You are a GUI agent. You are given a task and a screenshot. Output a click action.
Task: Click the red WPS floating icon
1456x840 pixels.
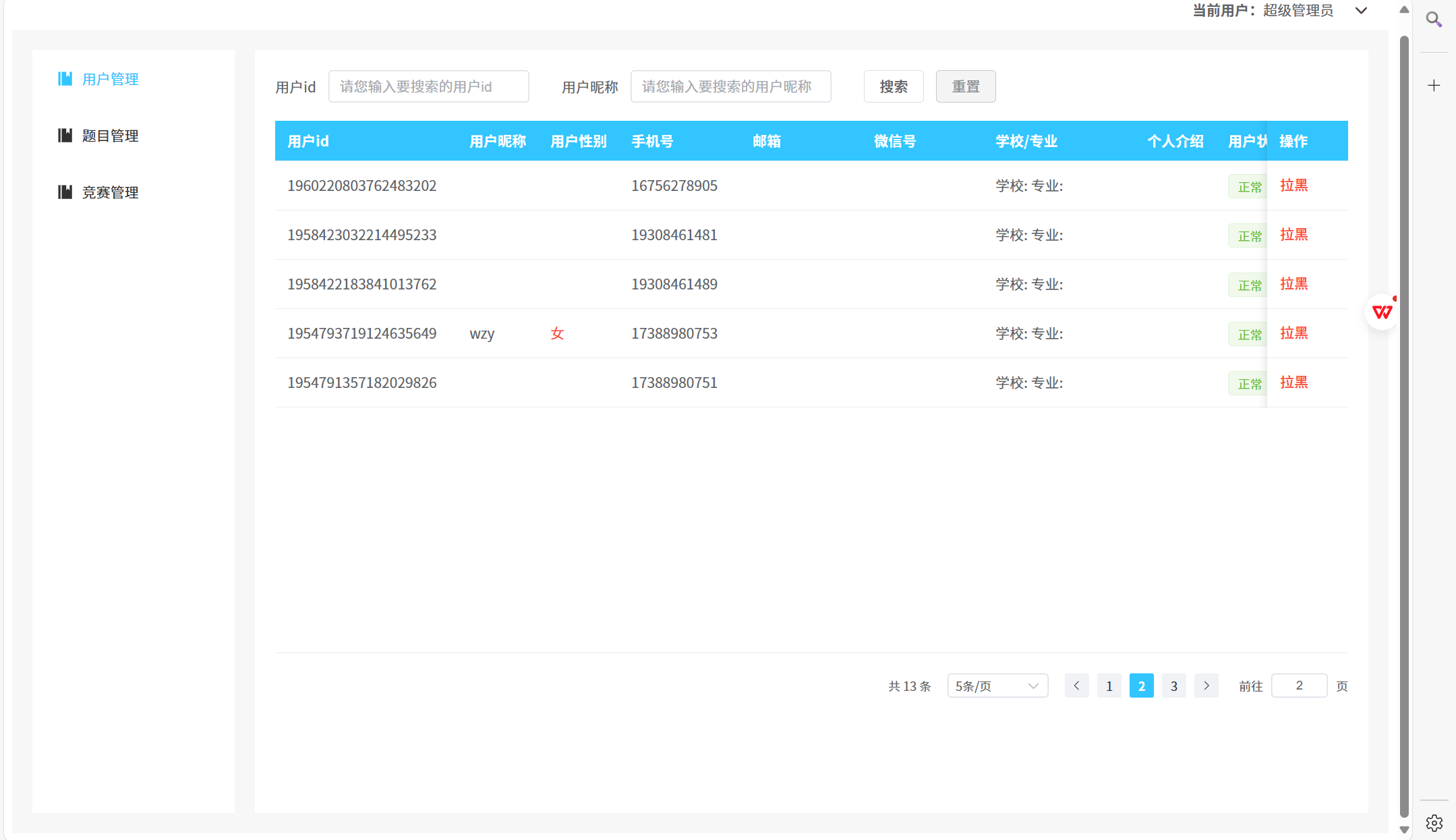pos(1382,312)
